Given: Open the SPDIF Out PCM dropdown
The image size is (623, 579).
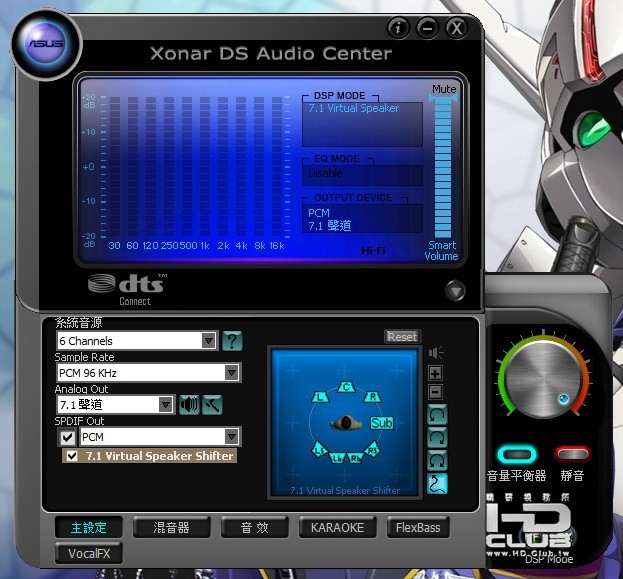Looking at the screenshot, I should [160, 437].
